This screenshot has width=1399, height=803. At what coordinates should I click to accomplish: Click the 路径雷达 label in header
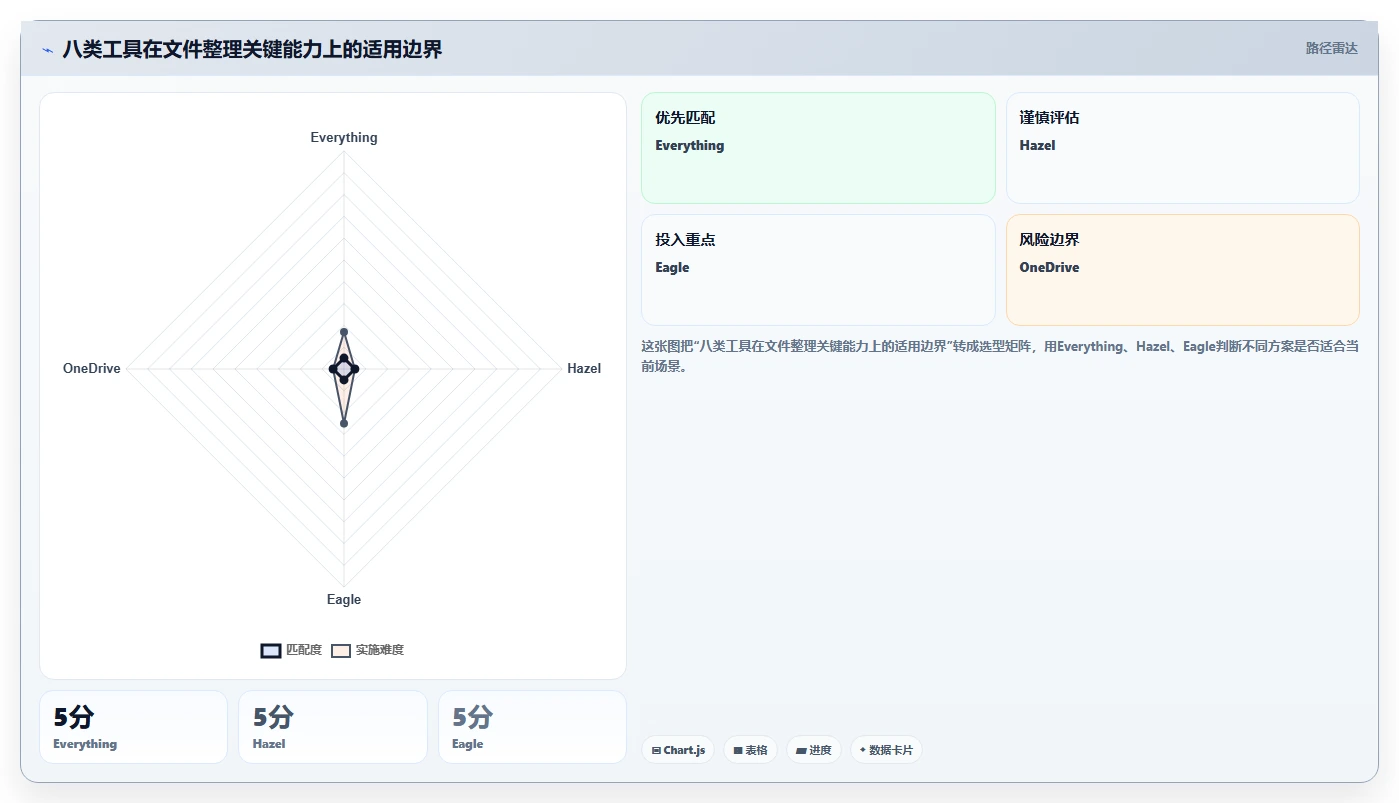pos(1331,48)
